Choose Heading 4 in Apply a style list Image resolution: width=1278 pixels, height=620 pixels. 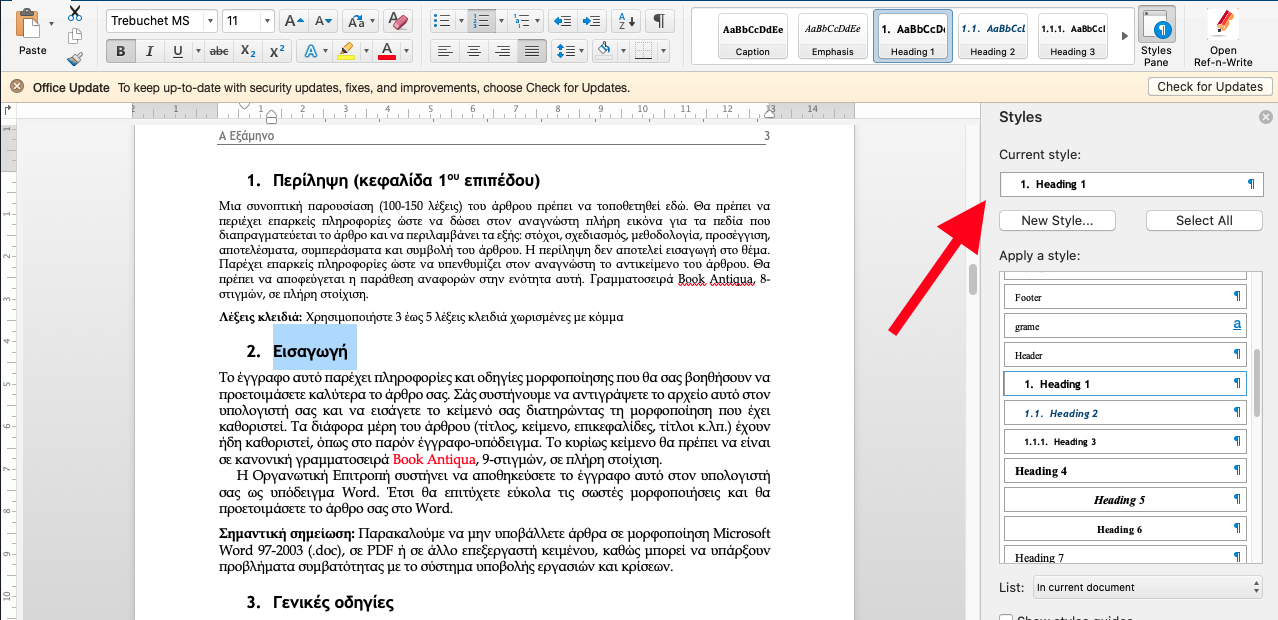pos(1125,471)
